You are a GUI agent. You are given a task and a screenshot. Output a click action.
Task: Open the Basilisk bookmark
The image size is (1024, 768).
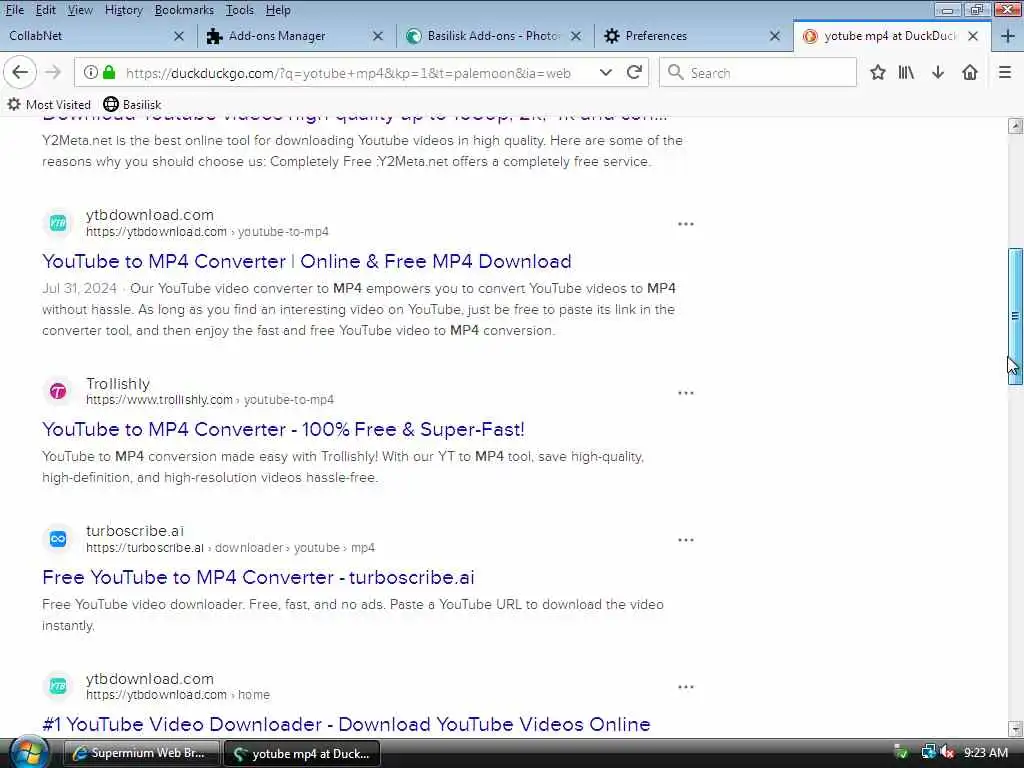tap(132, 104)
